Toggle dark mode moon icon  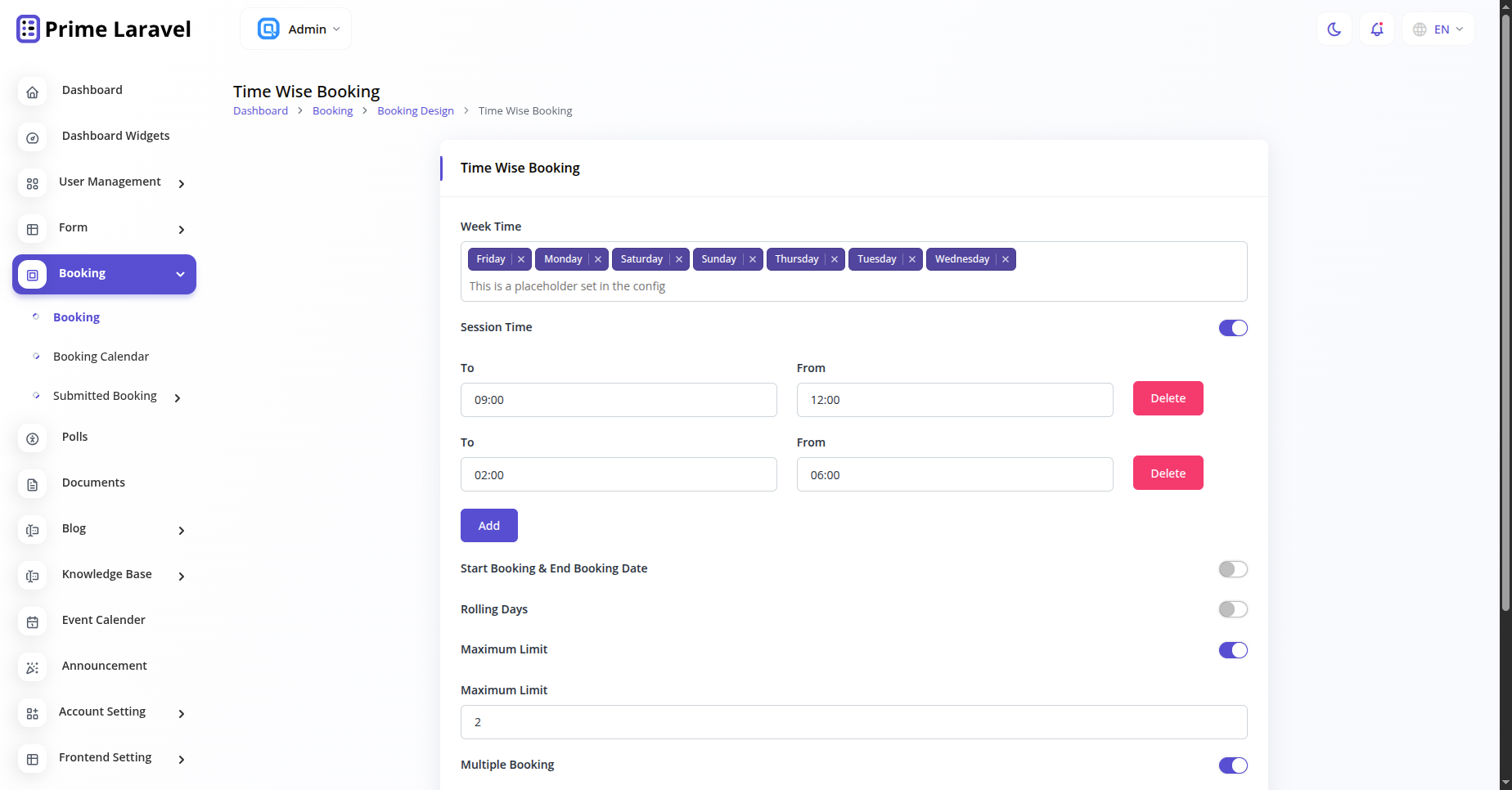pyautogui.click(x=1334, y=29)
